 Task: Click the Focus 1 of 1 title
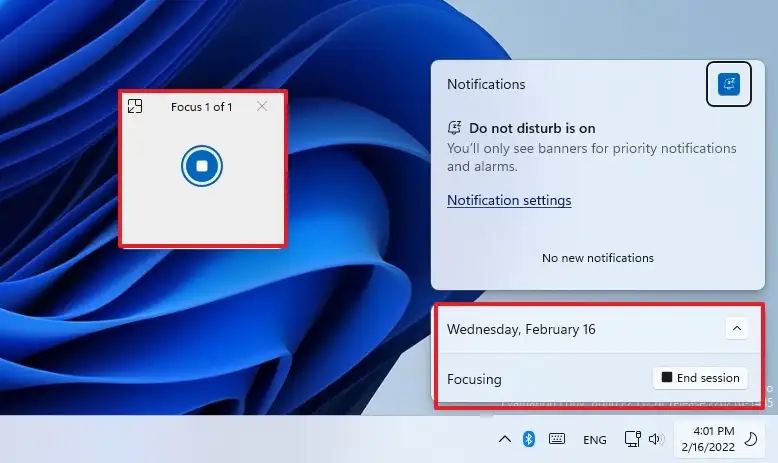pyautogui.click(x=201, y=107)
